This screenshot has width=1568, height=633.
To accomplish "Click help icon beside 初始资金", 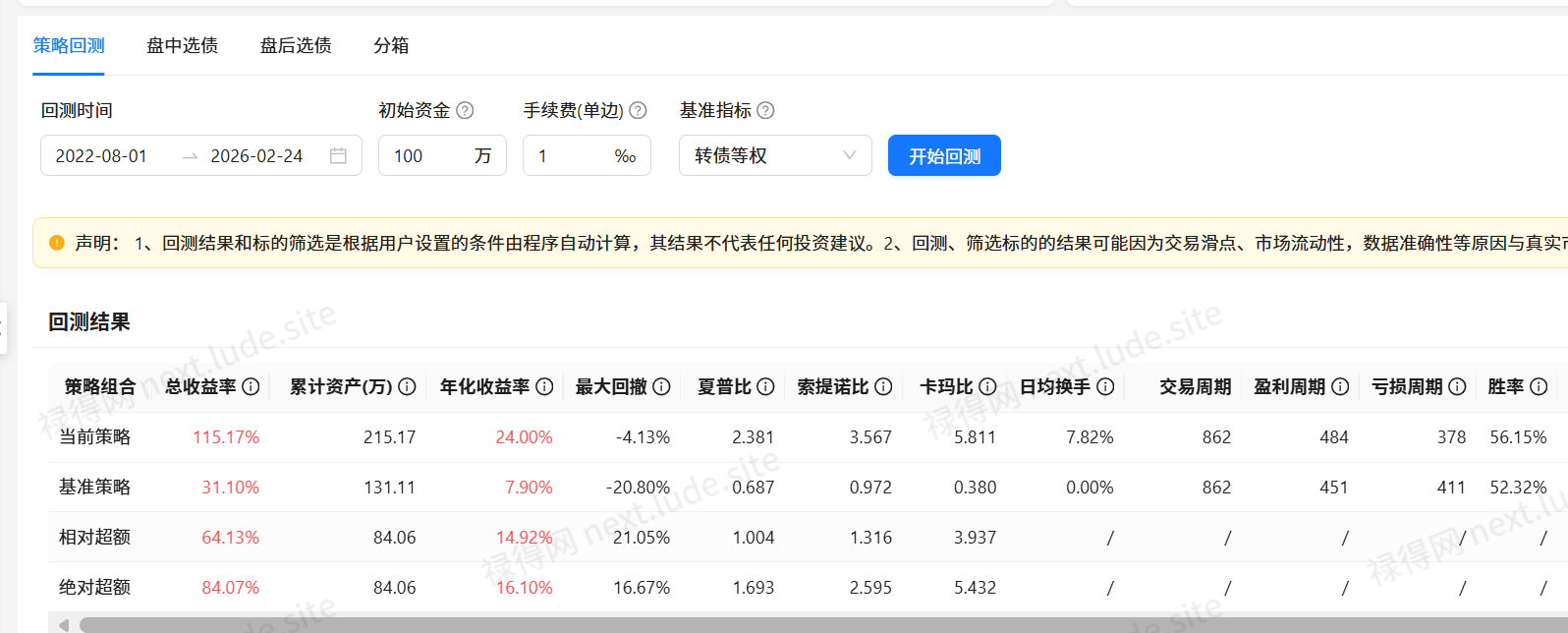I will [466, 111].
